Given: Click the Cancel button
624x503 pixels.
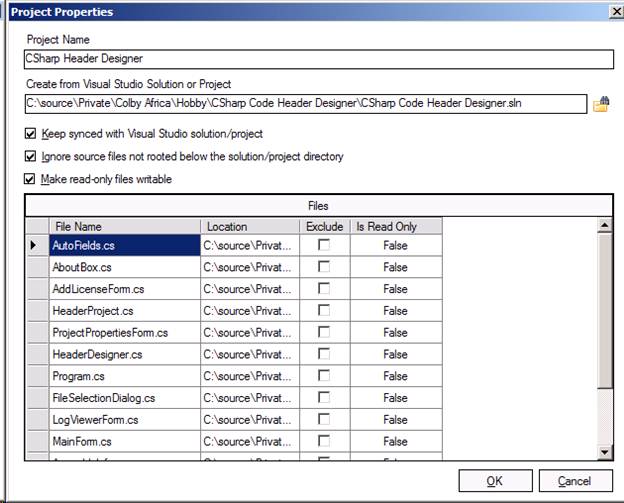Looking at the screenshot, I should click(x=575, y=481).
